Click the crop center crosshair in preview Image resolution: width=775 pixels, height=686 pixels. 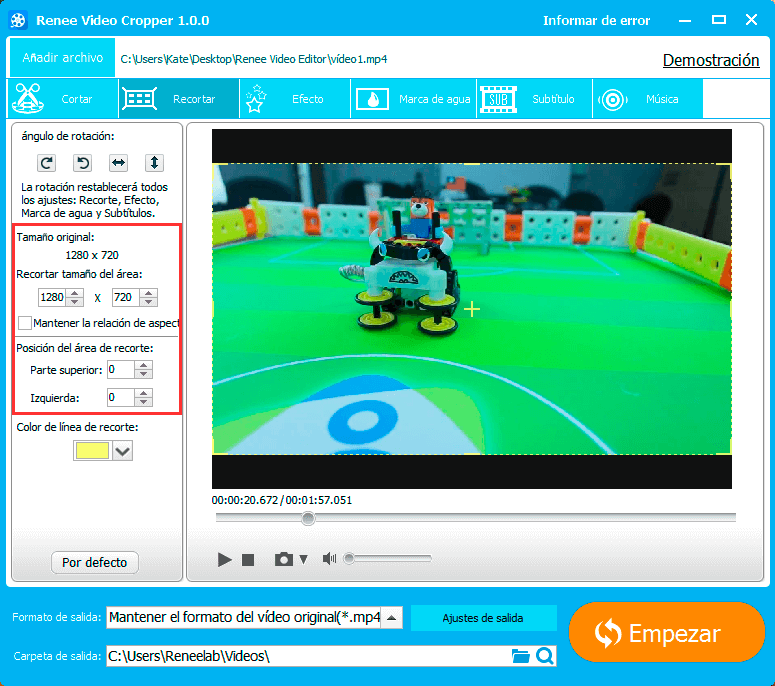(472, 309)
